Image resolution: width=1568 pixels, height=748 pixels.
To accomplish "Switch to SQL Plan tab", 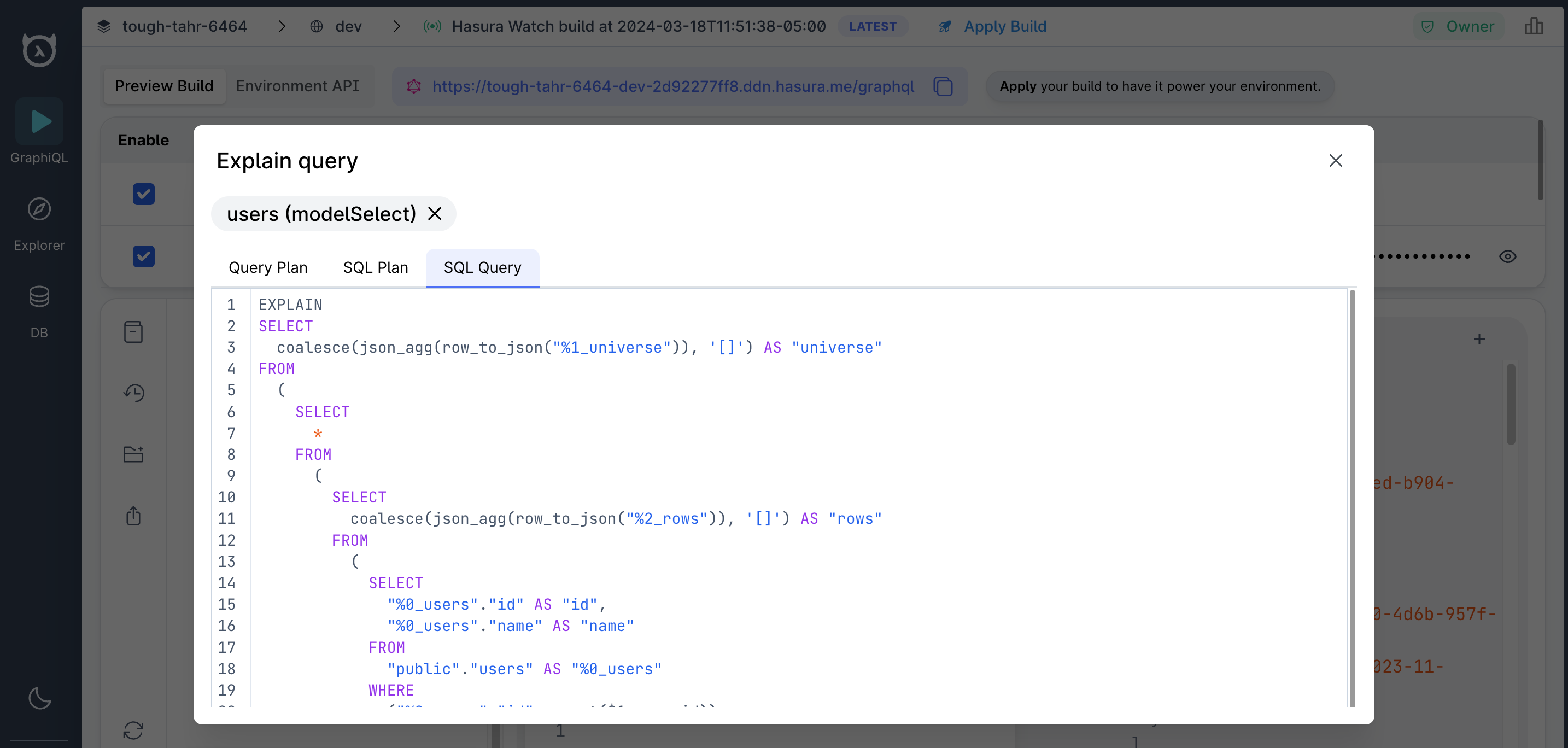I will [376, 268].
